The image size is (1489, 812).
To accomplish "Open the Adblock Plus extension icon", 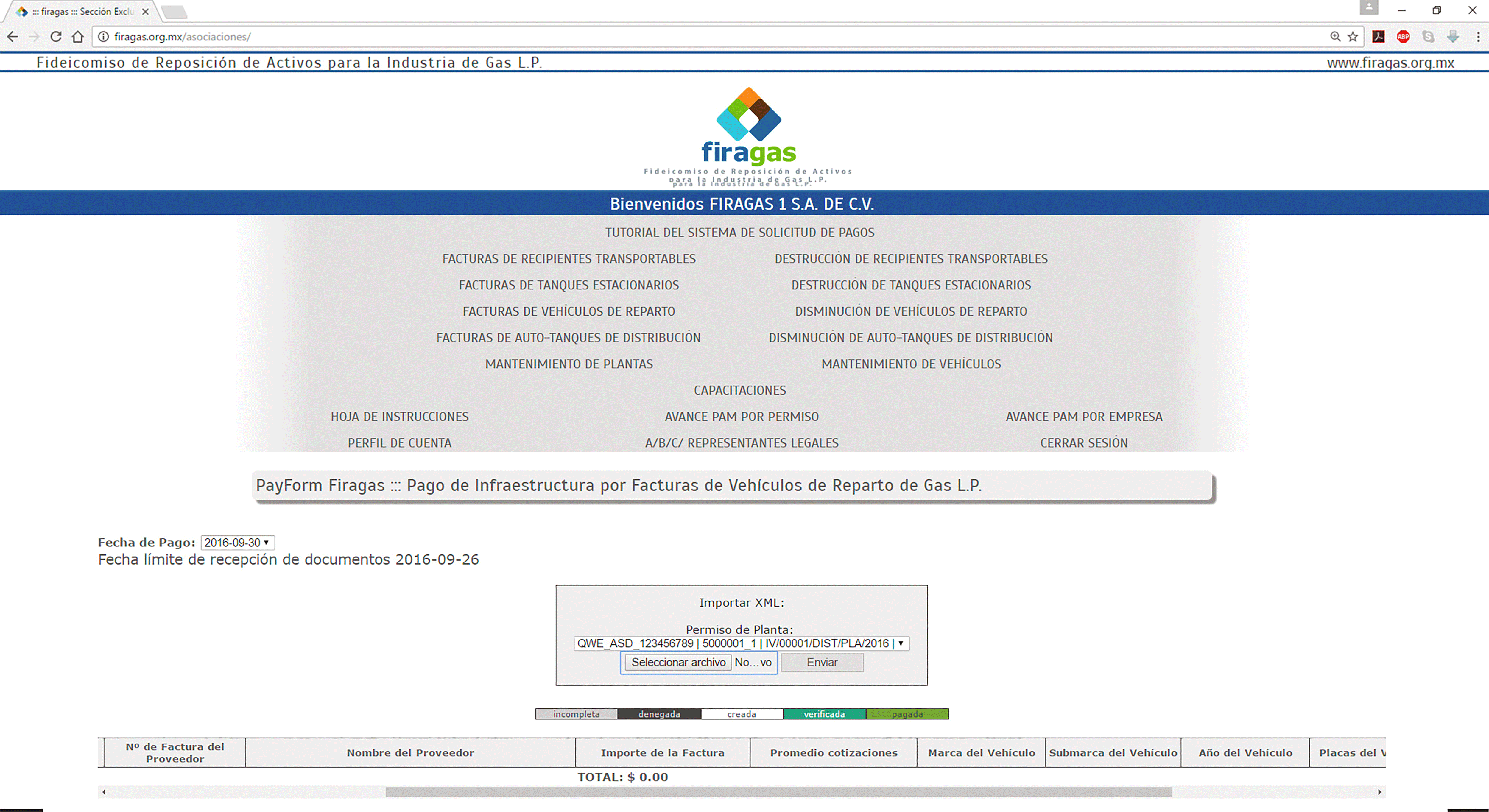I will pyautogui.click(x=1404, y=36).
